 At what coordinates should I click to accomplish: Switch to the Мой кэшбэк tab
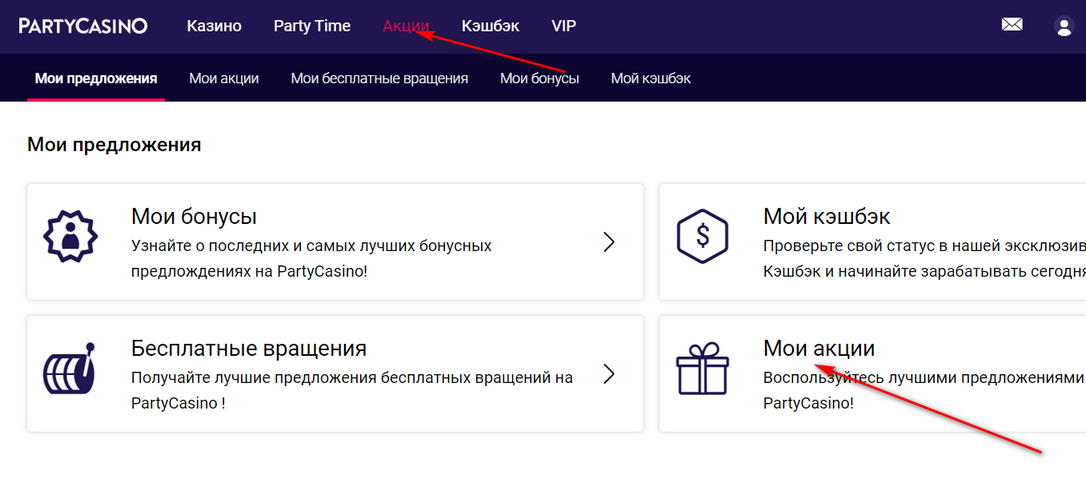(x=650, y=78)
